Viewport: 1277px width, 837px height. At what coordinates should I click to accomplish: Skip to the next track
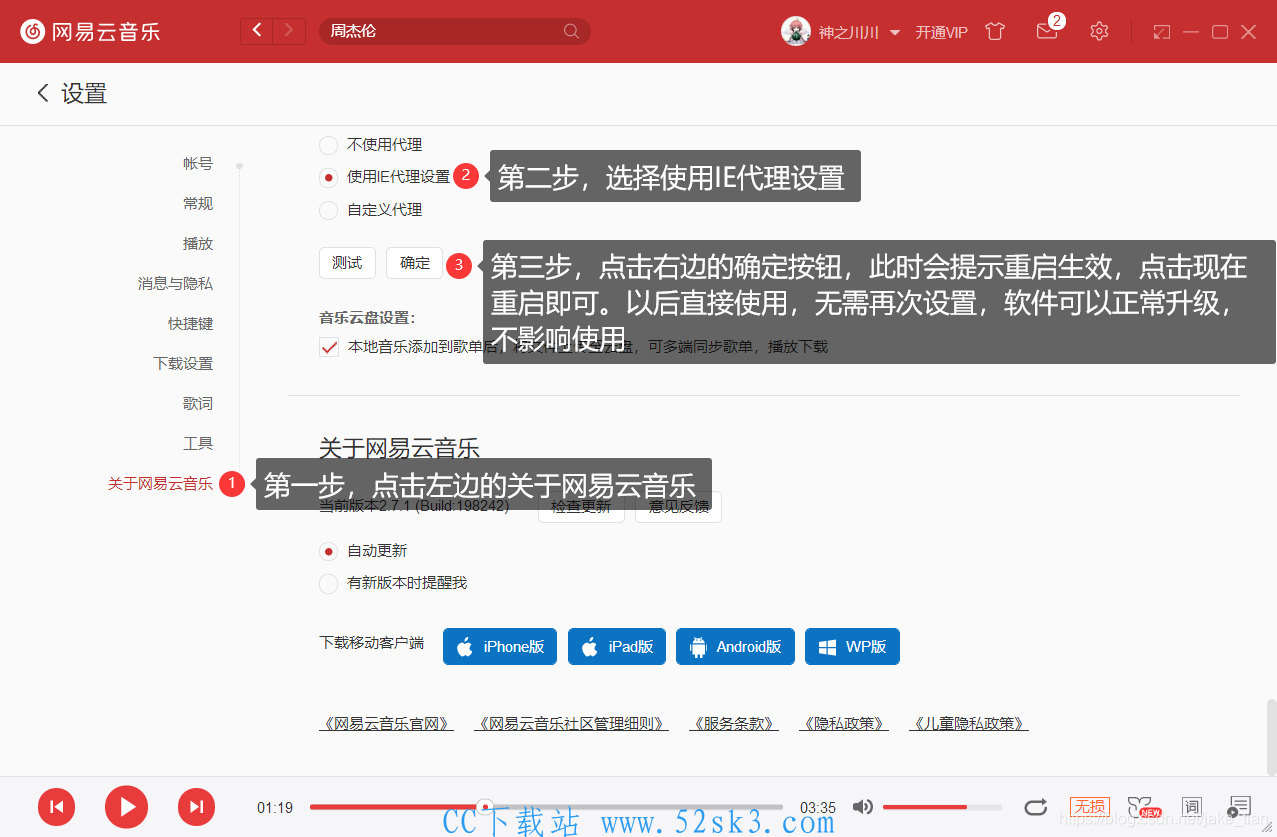pos(196,807)
